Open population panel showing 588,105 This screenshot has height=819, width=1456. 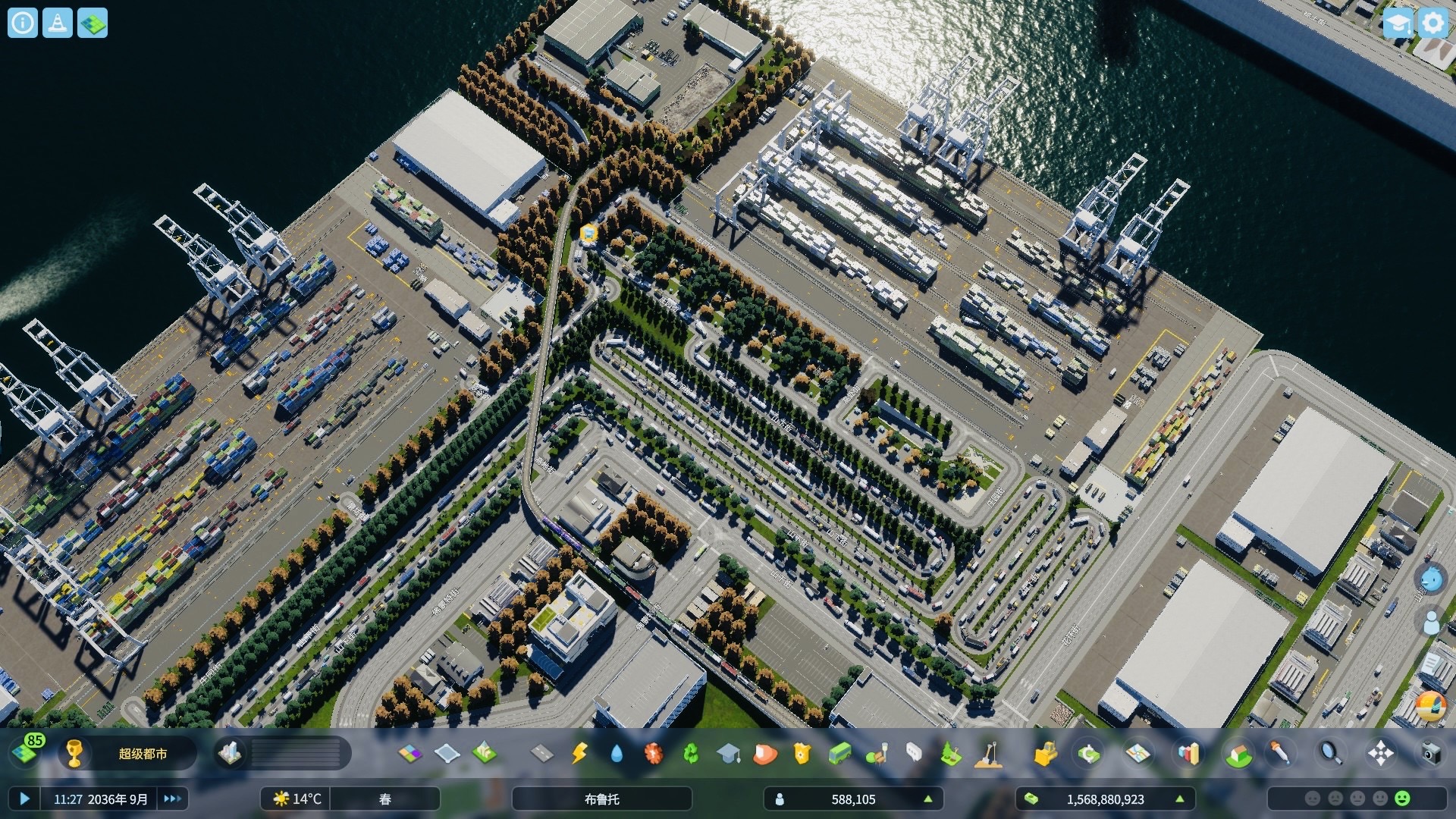tap(854, 799)
